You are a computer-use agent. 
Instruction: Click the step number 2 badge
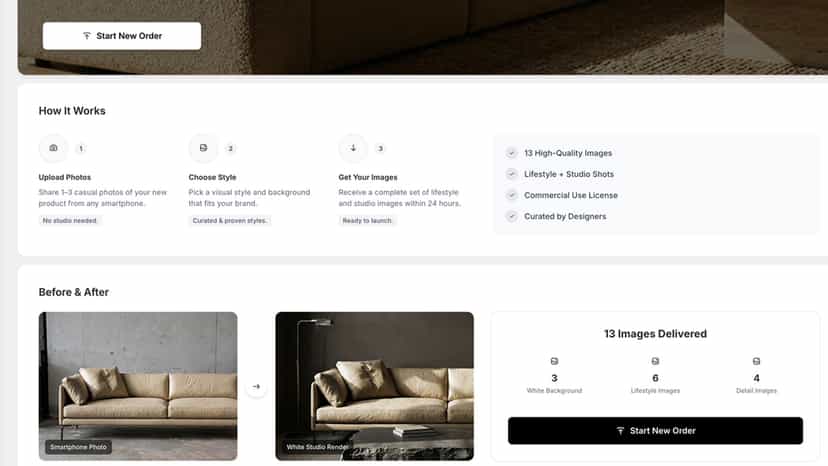point(230,148)
